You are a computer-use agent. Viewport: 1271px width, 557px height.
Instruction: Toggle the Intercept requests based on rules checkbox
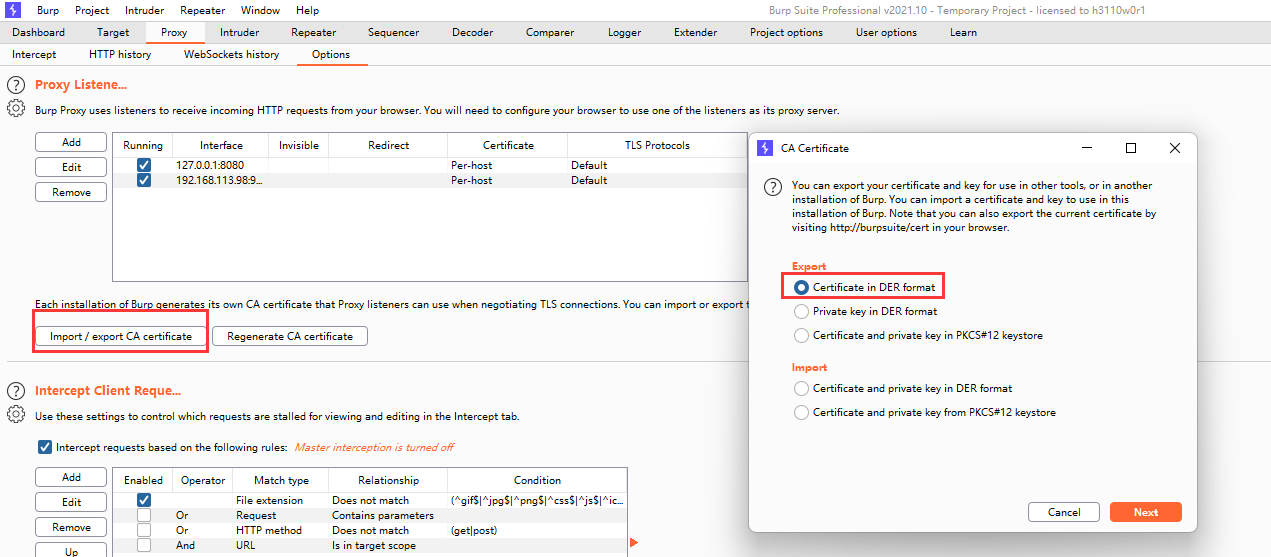(44, 447)
